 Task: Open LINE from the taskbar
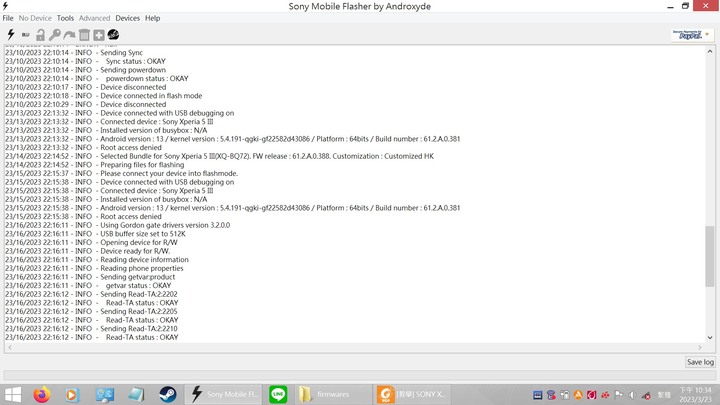(x=278, y=394)
